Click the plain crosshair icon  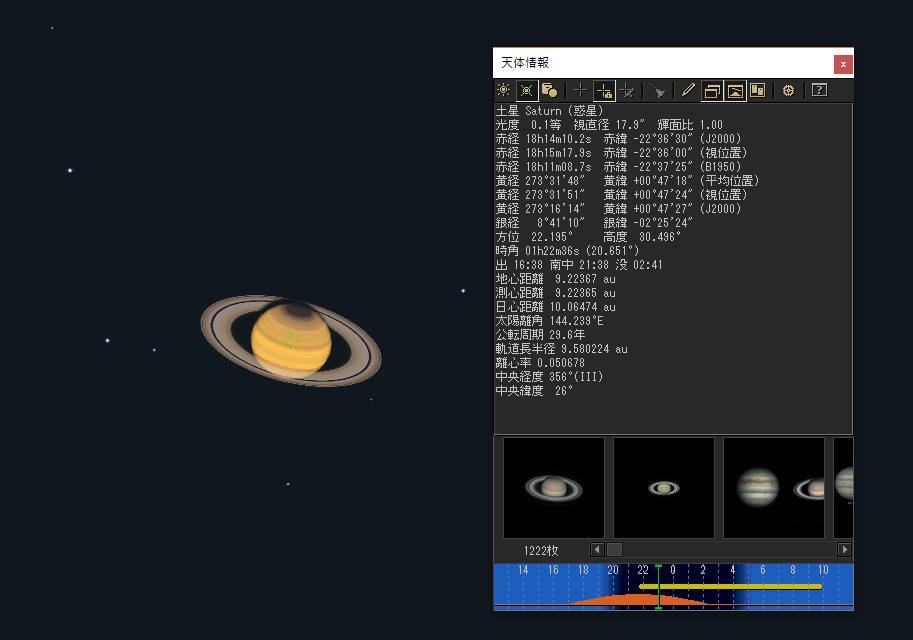tap(581, 90)
